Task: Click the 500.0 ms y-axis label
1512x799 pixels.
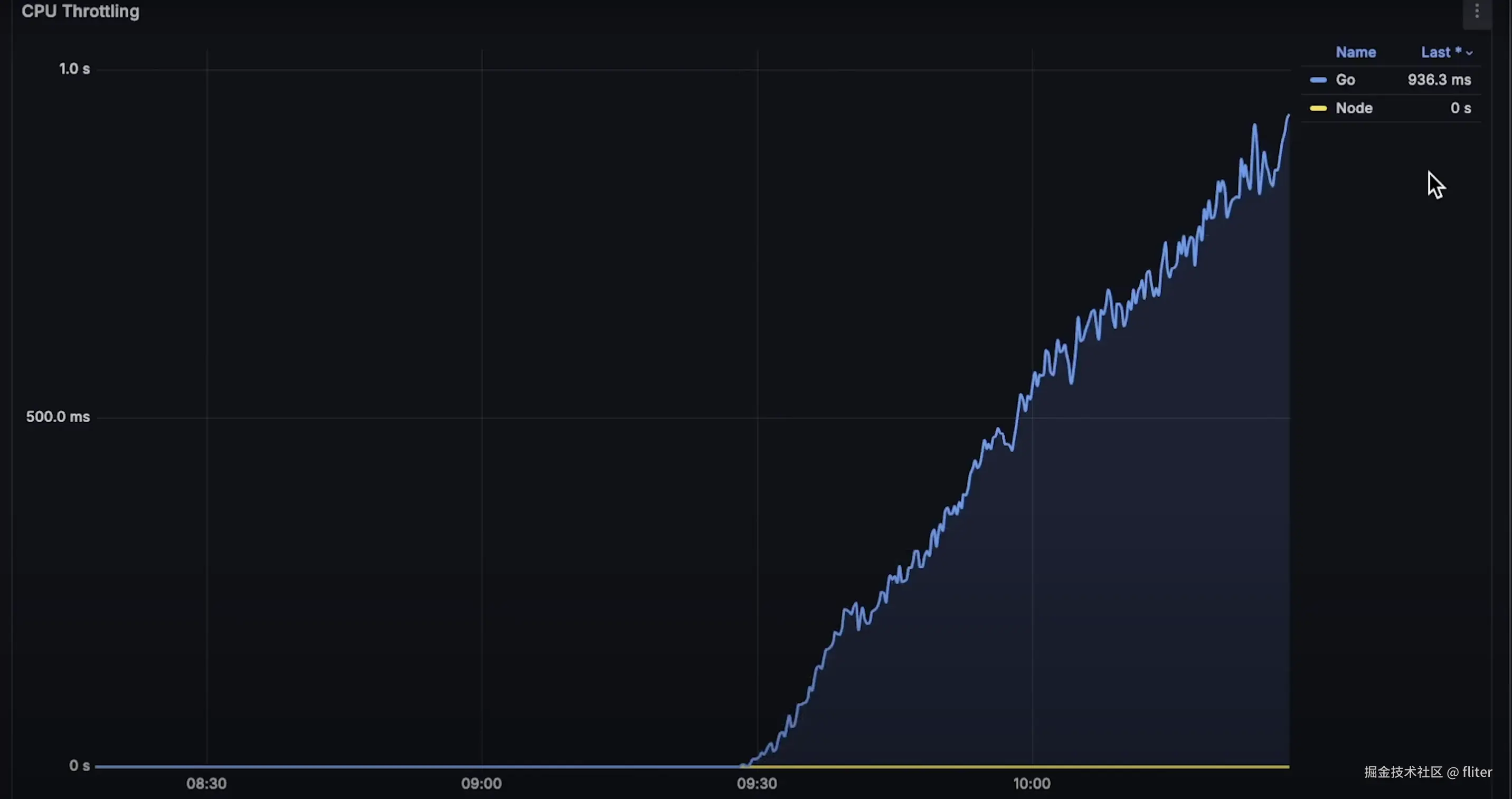Action: pyautogui.click(x=58, y=417)
